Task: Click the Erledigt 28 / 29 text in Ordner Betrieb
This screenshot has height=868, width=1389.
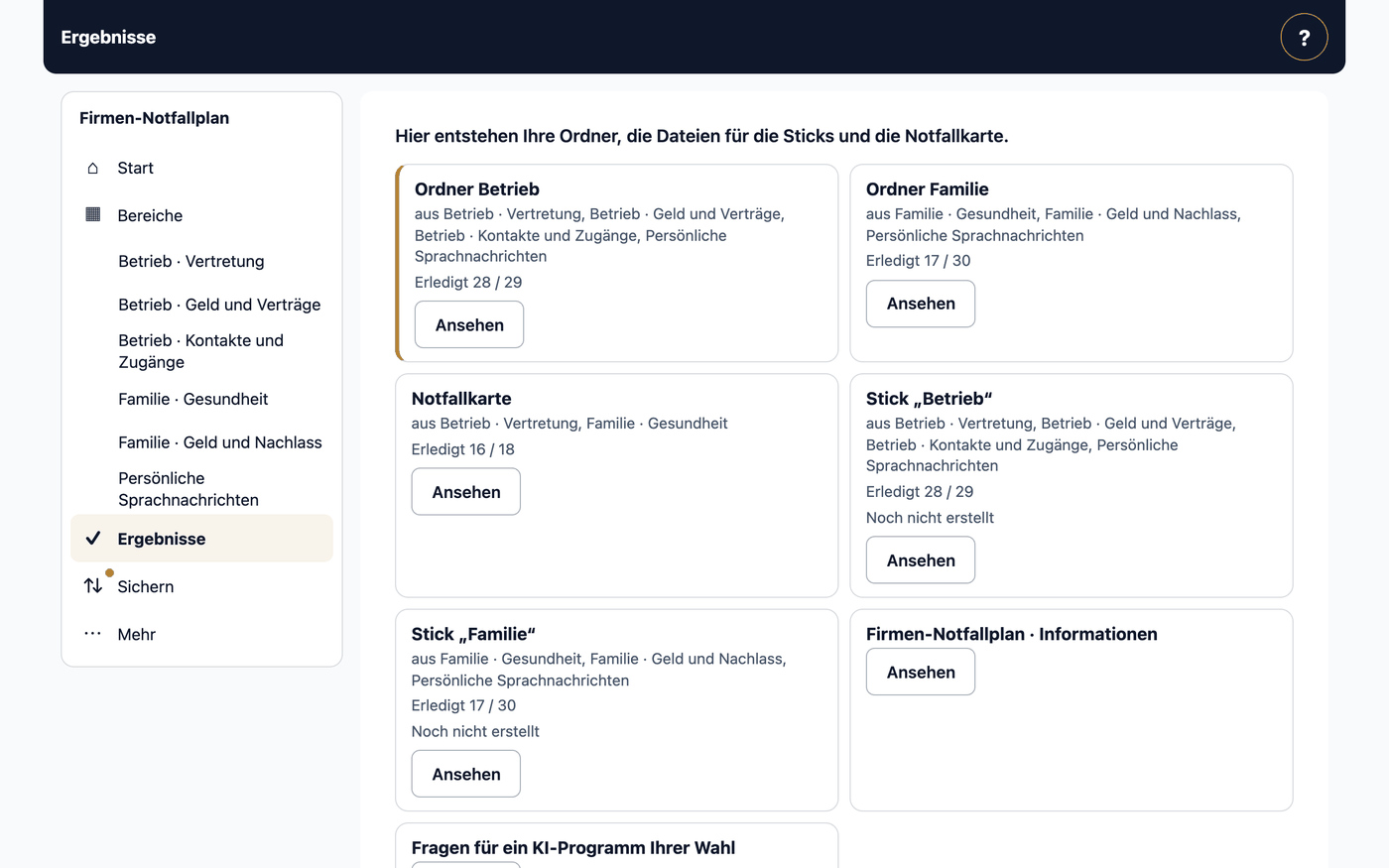Action: [468, 283]
